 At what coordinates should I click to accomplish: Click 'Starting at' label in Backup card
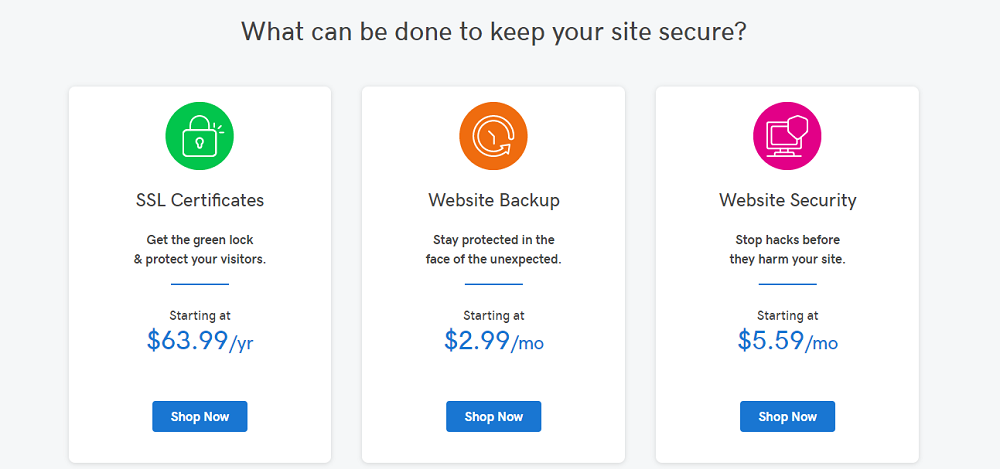(494, 315)
